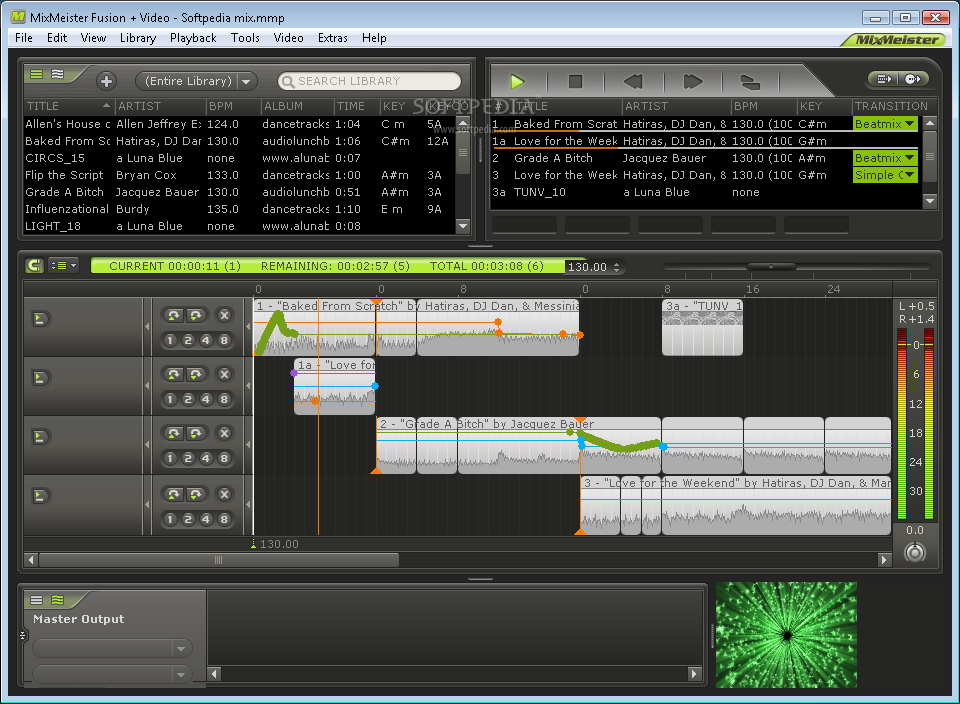Click the X button on third track

pos(225,433)
